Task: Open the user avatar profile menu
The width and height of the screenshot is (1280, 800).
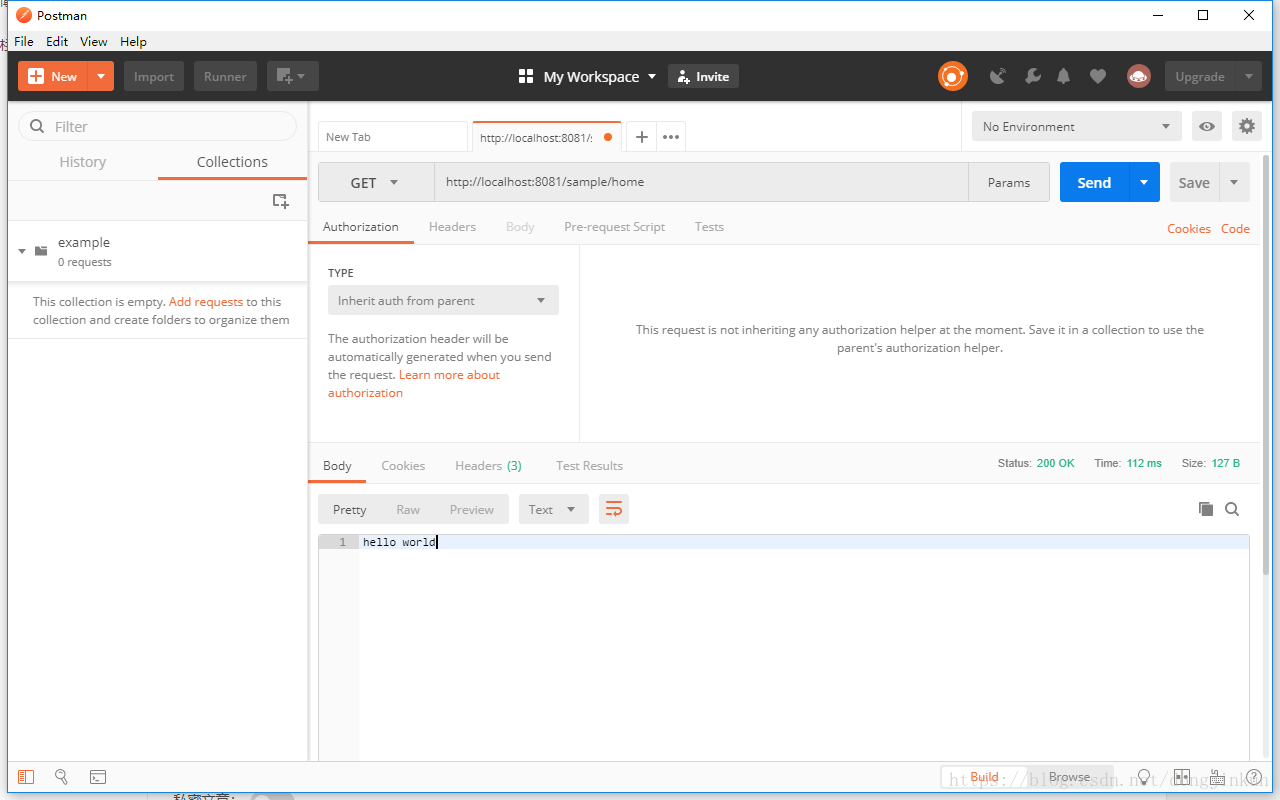Action: (1139, 76)
